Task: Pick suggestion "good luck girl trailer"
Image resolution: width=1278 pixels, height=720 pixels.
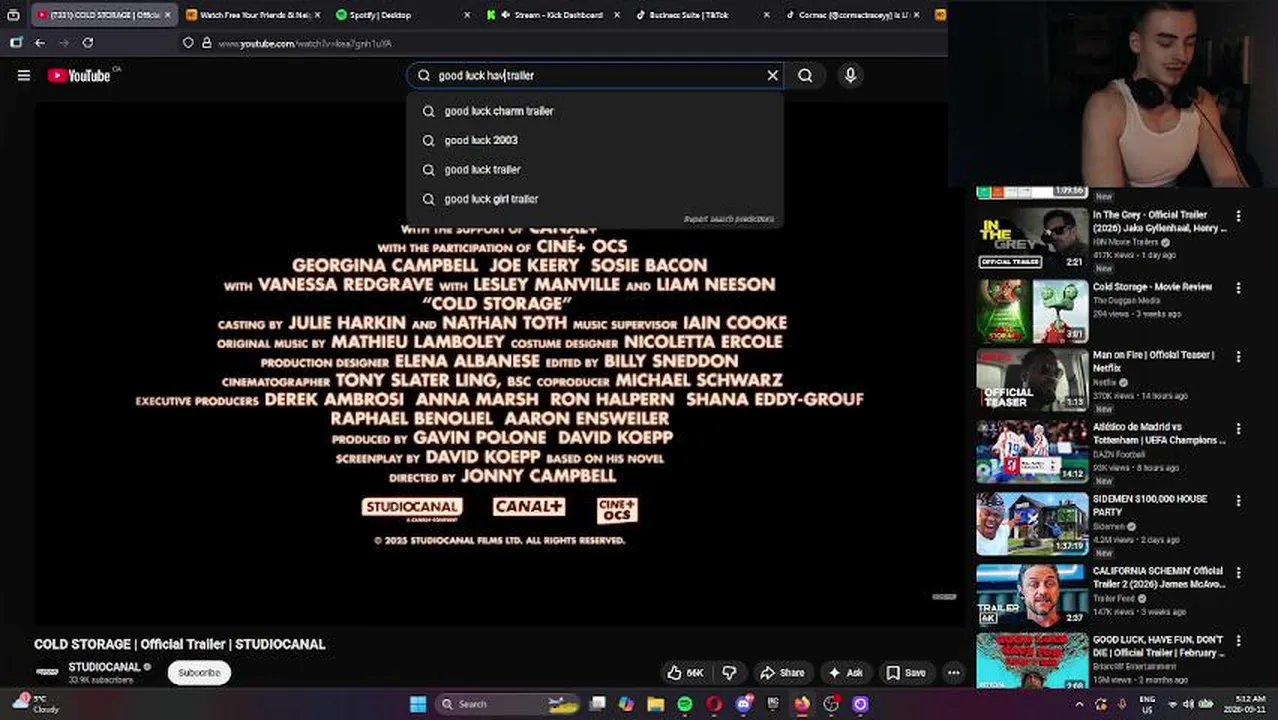Action: click(x=595, y=198)
